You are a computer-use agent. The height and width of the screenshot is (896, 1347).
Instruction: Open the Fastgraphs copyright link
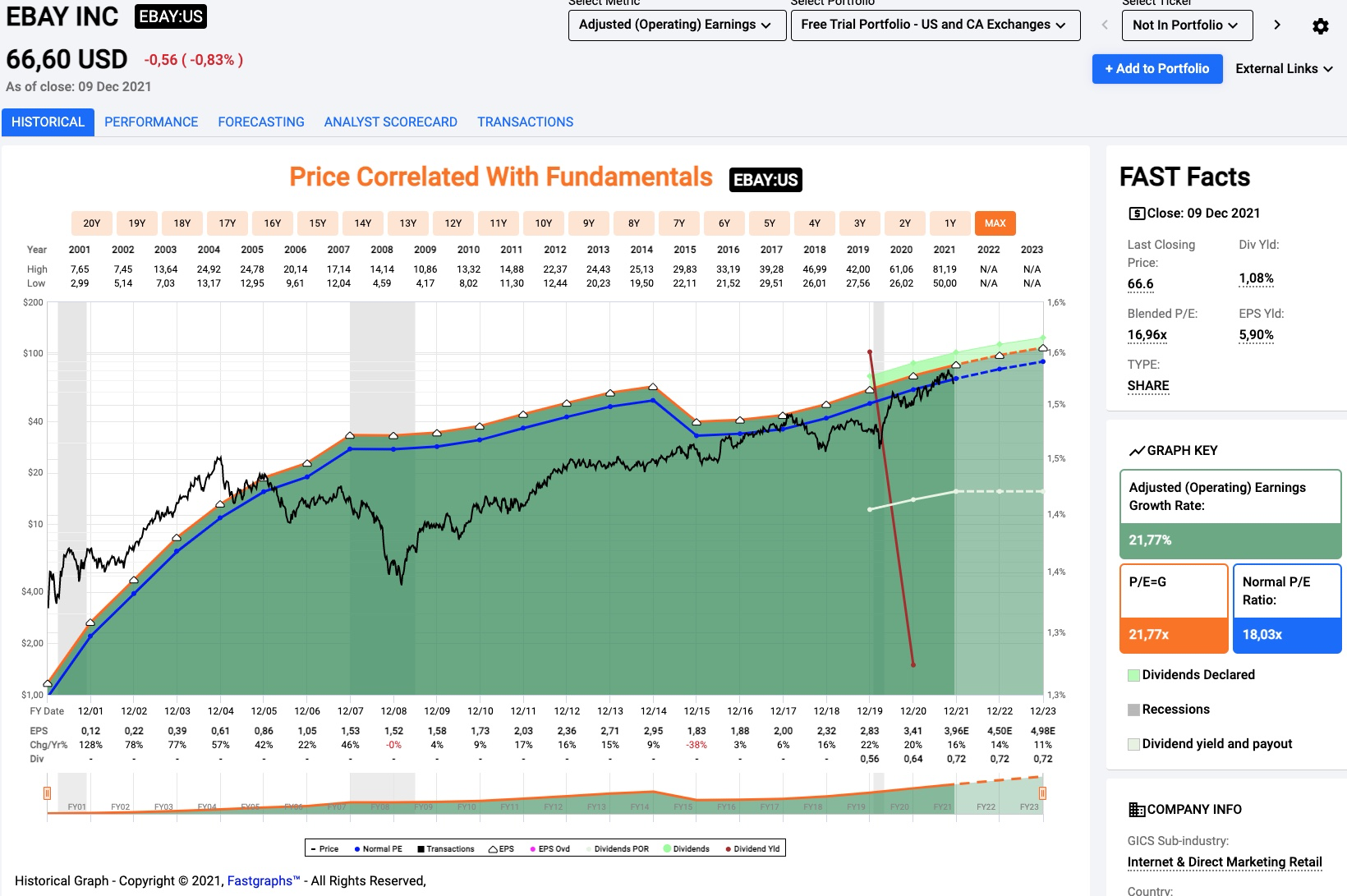[264, 881]
